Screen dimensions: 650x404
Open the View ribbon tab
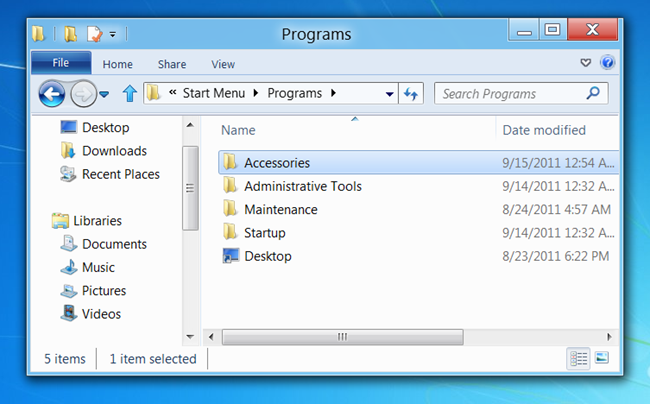(223, 64)
